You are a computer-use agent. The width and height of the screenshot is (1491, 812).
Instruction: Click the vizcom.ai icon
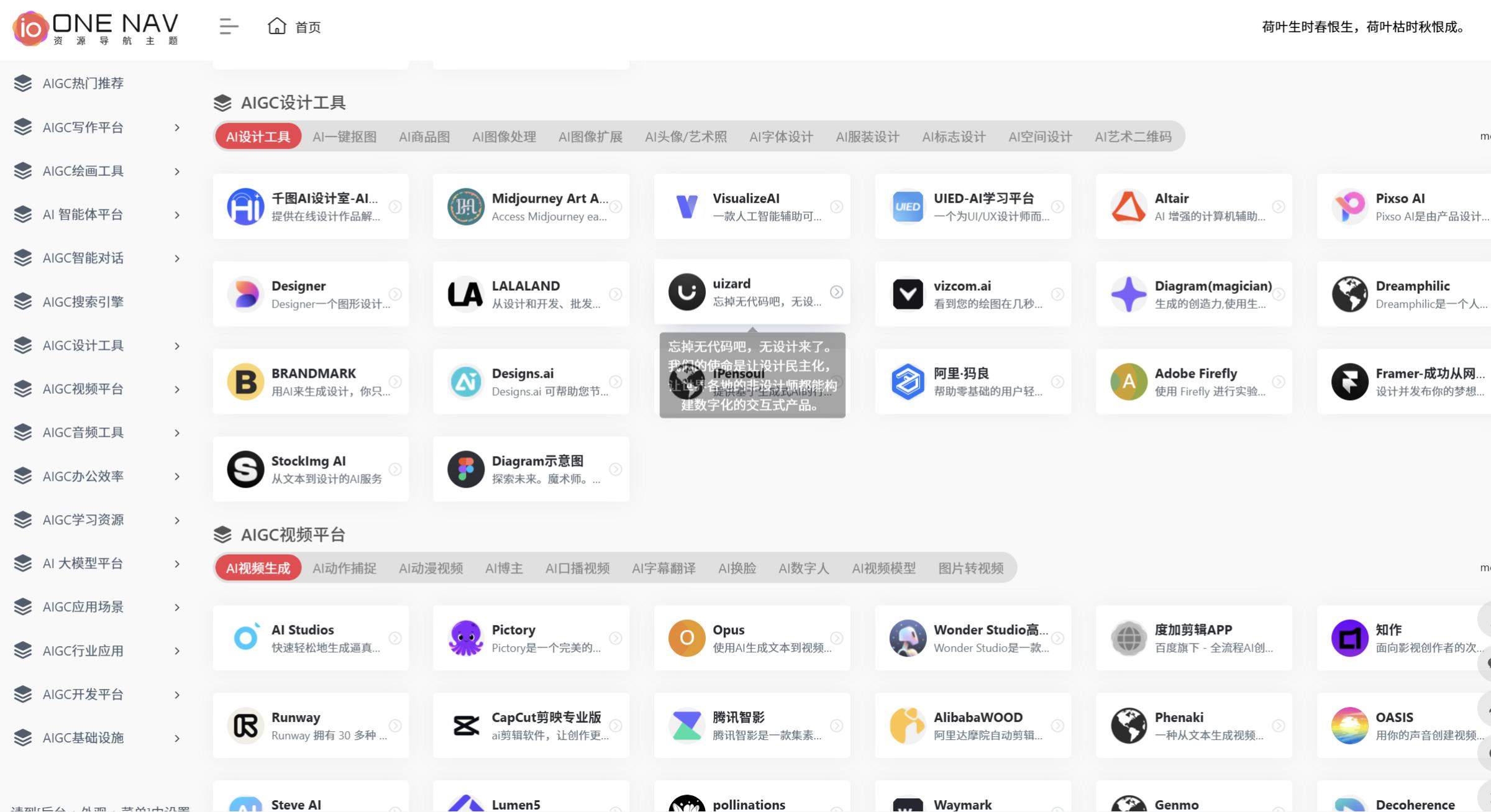pyautogui.click(x=908, y=294)
